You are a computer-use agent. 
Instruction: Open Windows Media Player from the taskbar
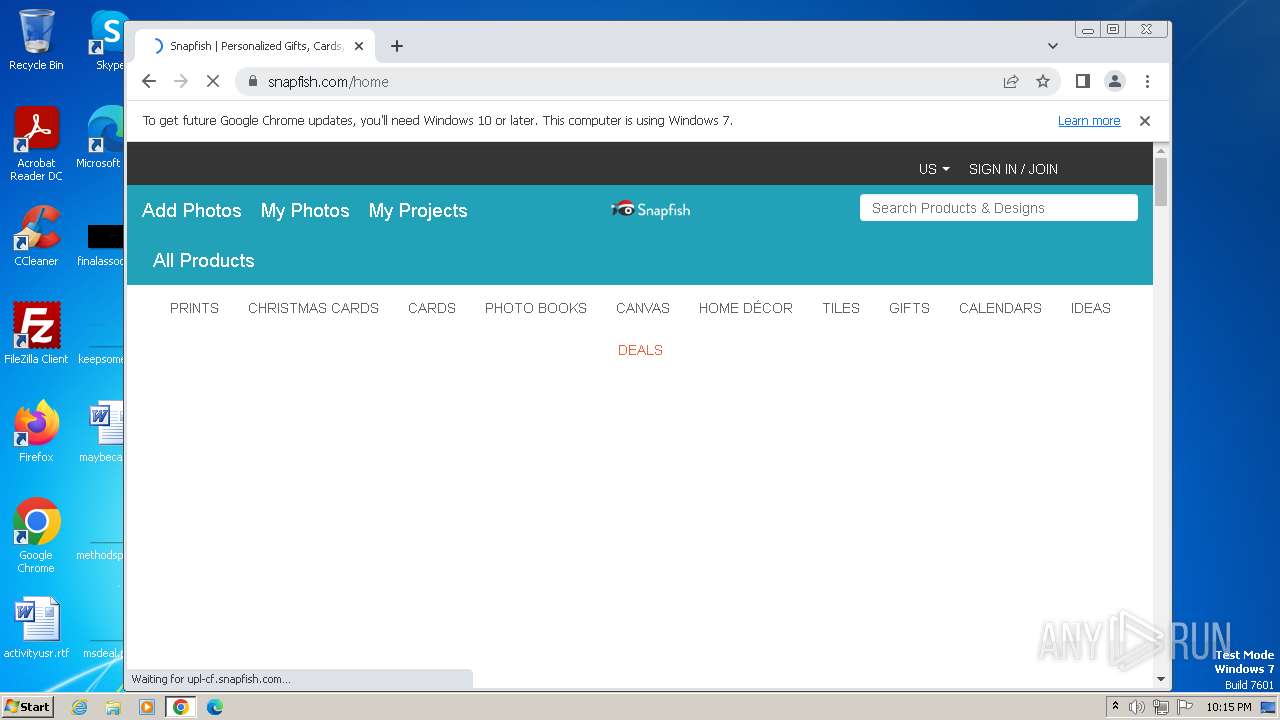click(x=147, y=707)
